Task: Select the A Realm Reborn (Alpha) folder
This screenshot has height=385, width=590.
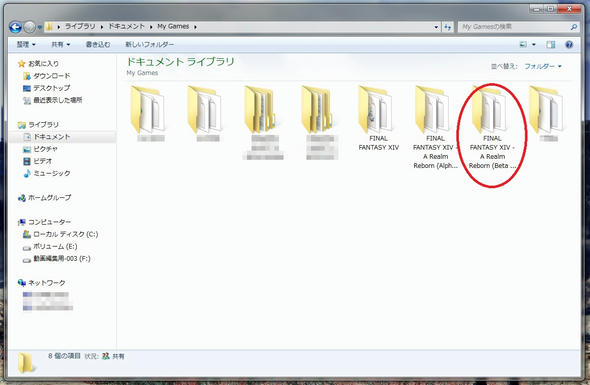Action: tap(435, 127)
